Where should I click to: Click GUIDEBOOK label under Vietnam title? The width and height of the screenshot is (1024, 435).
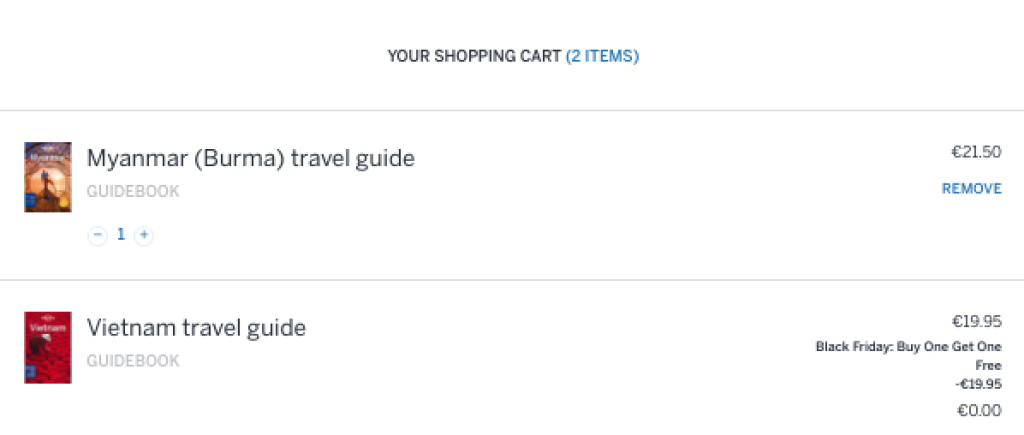click(x=133, y=361)
